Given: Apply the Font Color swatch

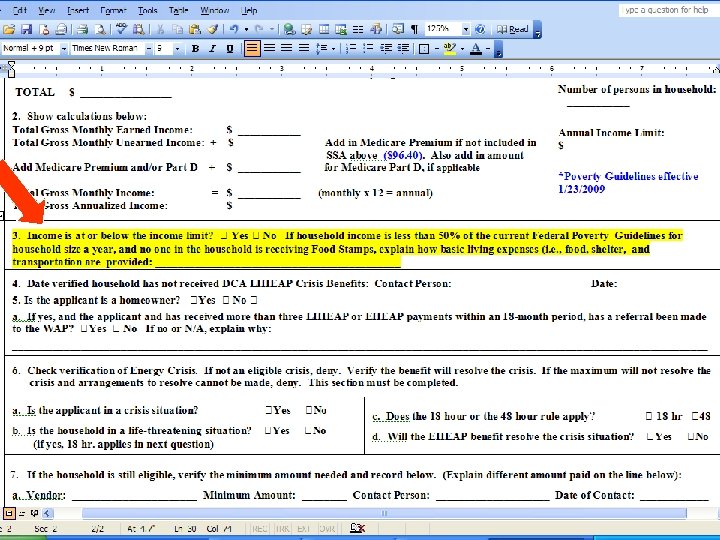Looking at the screenshot, I should 476,48.
